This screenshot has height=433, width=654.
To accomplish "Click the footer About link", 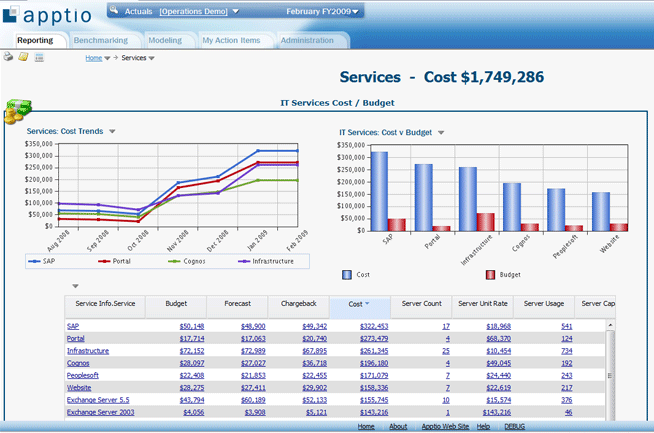I will (x=398, y=426).
